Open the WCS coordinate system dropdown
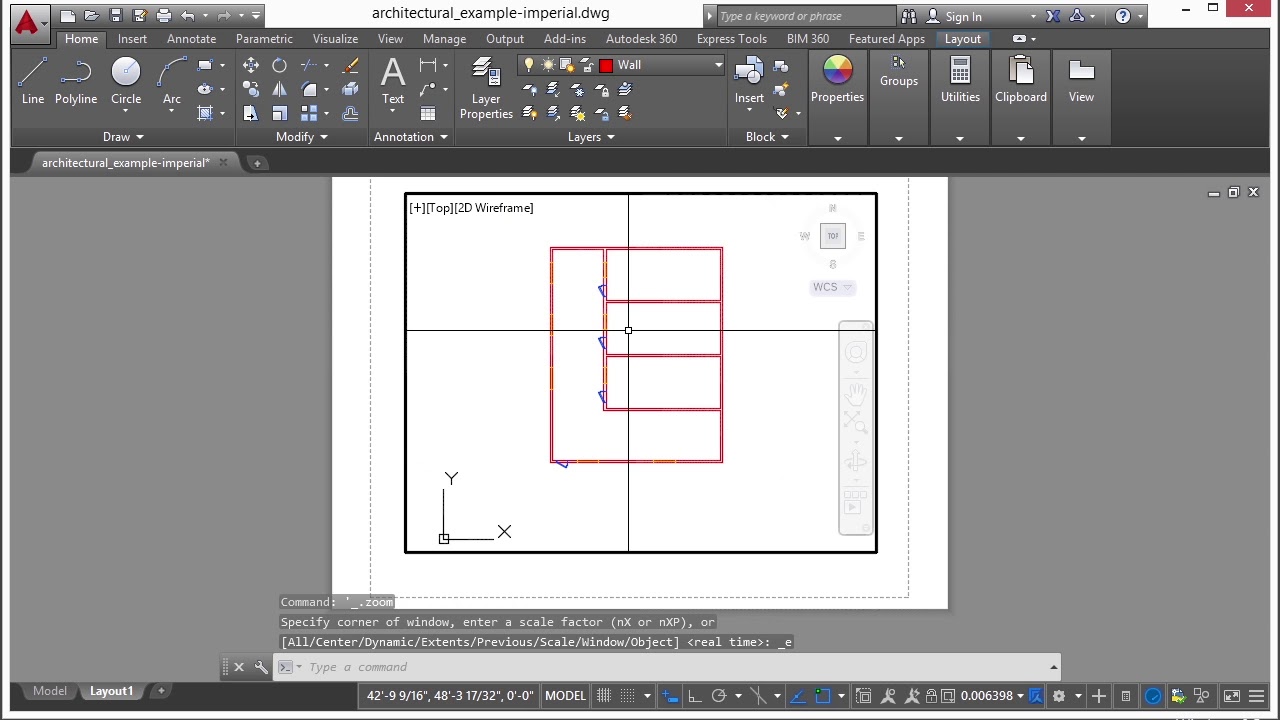Screen dimensions: 1280x720 tap(832, 287)
